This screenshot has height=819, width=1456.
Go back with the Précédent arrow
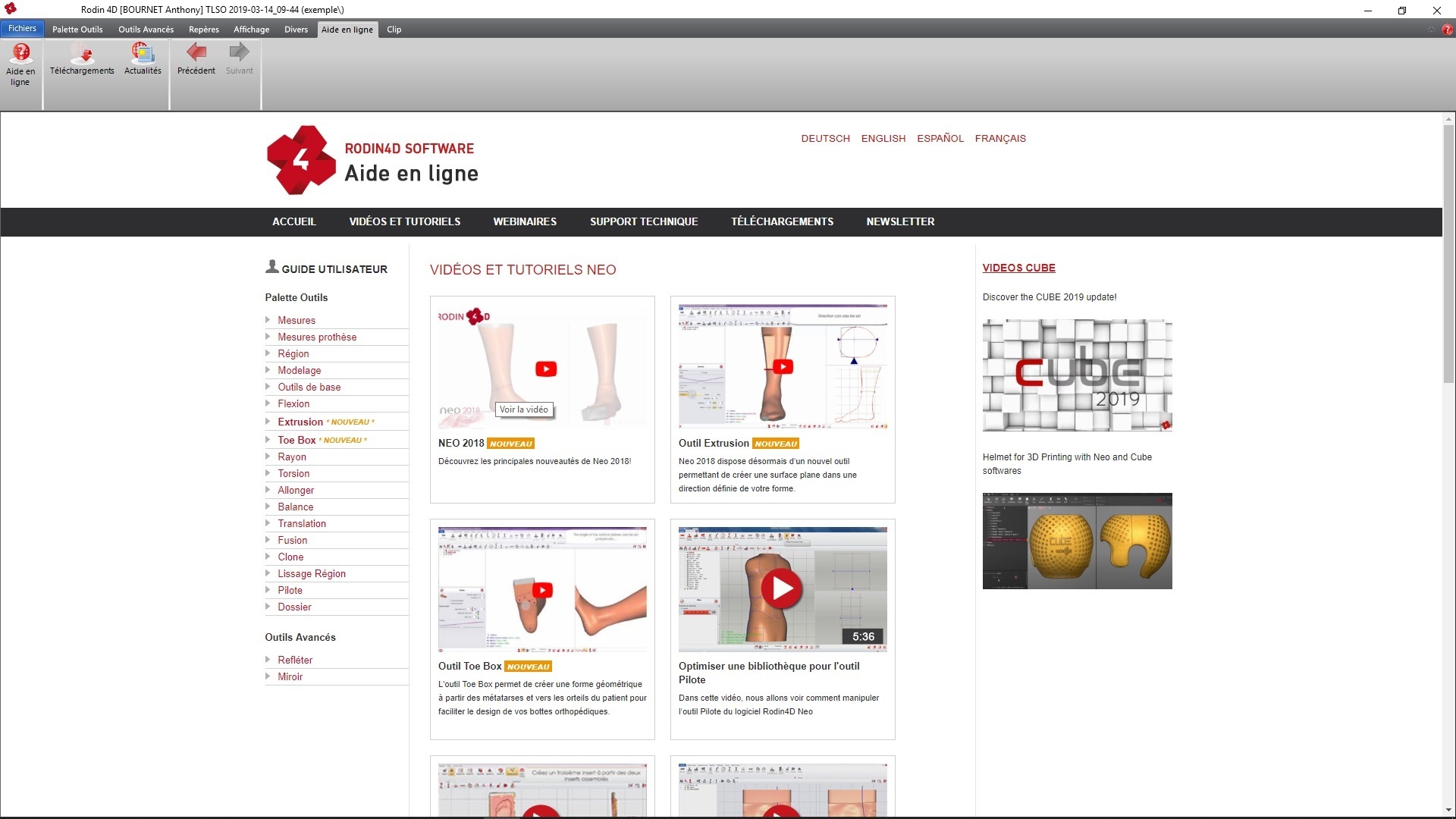point(196,59)
